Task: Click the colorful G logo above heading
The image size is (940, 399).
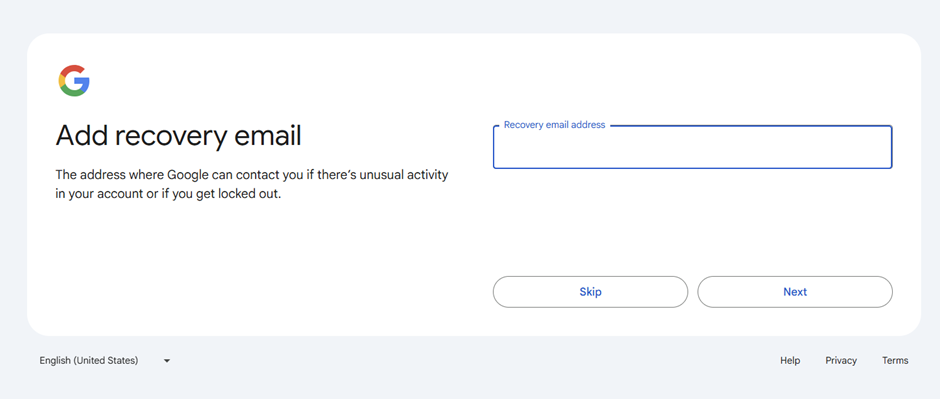Action: pos(74,81)
